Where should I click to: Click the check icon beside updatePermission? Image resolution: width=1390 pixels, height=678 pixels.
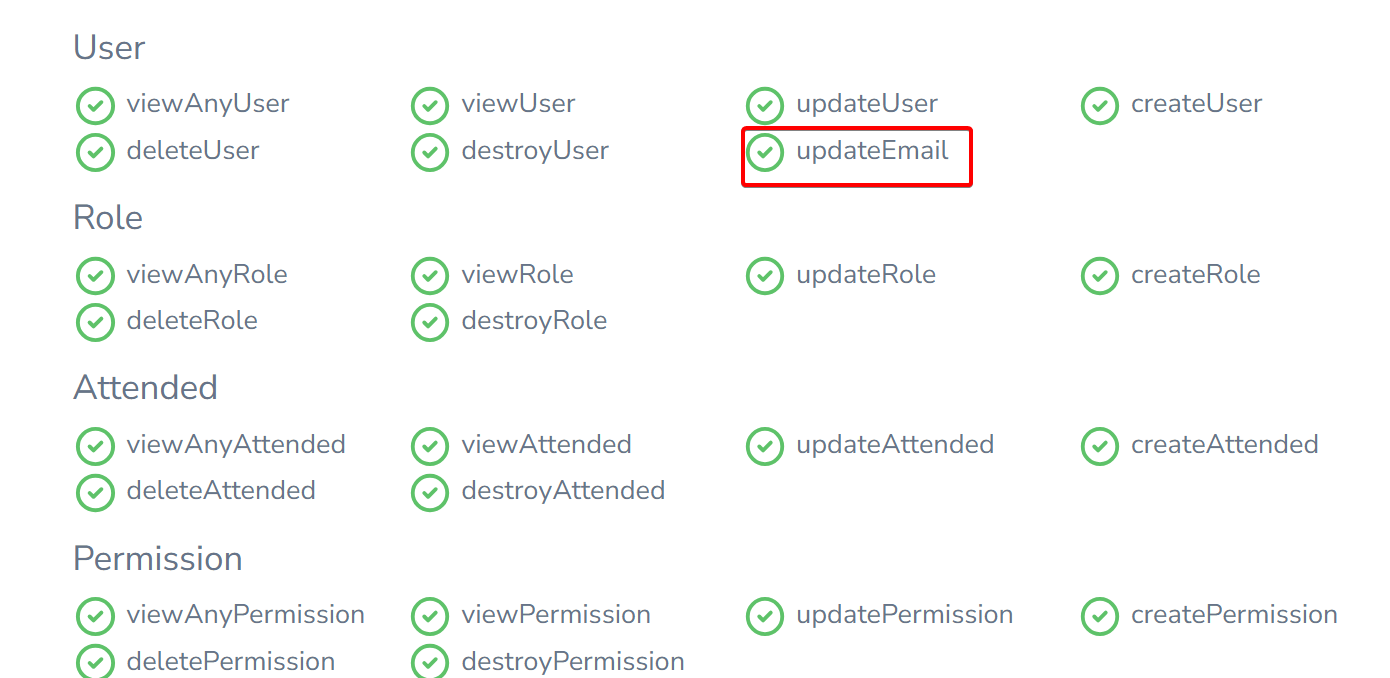click(765, 616)
